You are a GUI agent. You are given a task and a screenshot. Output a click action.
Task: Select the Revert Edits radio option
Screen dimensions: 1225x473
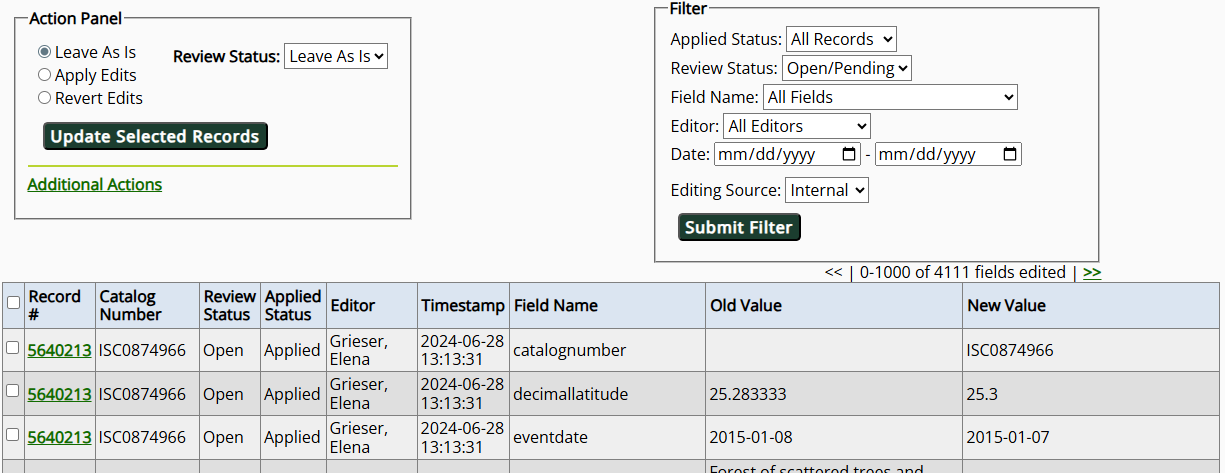point(44,98)
